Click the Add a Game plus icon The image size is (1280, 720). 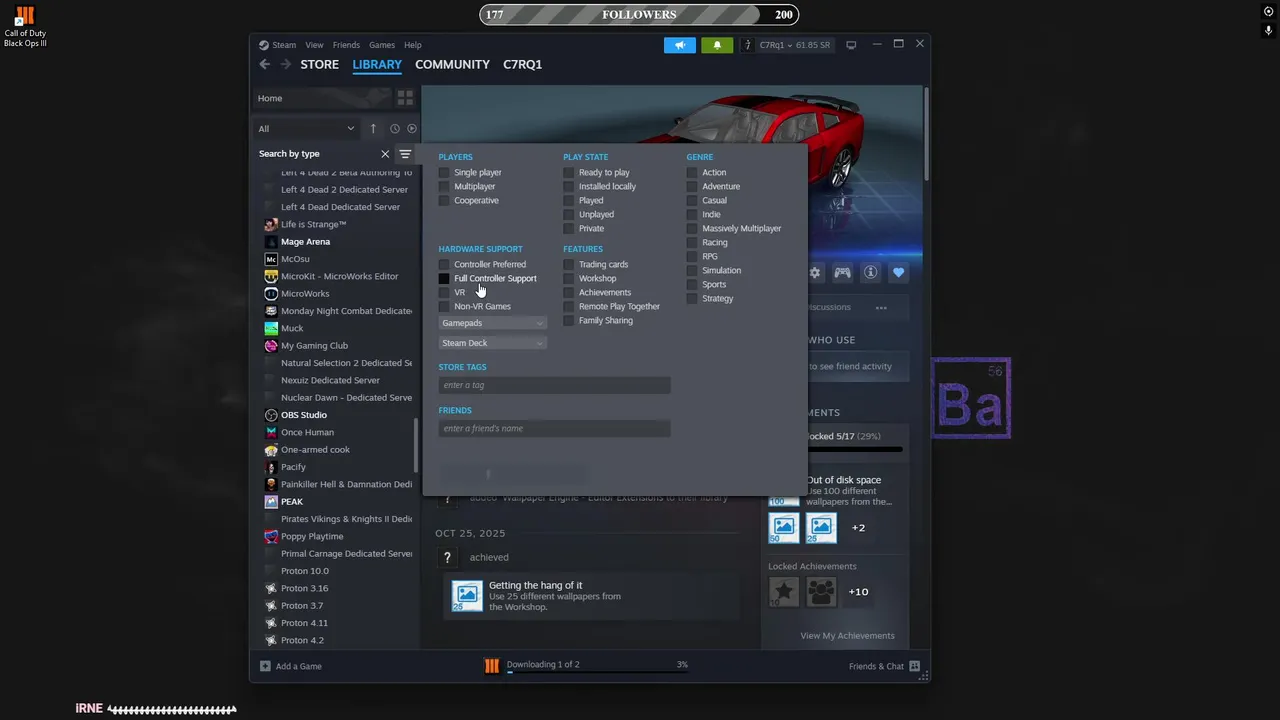click(x=265, y=666)
